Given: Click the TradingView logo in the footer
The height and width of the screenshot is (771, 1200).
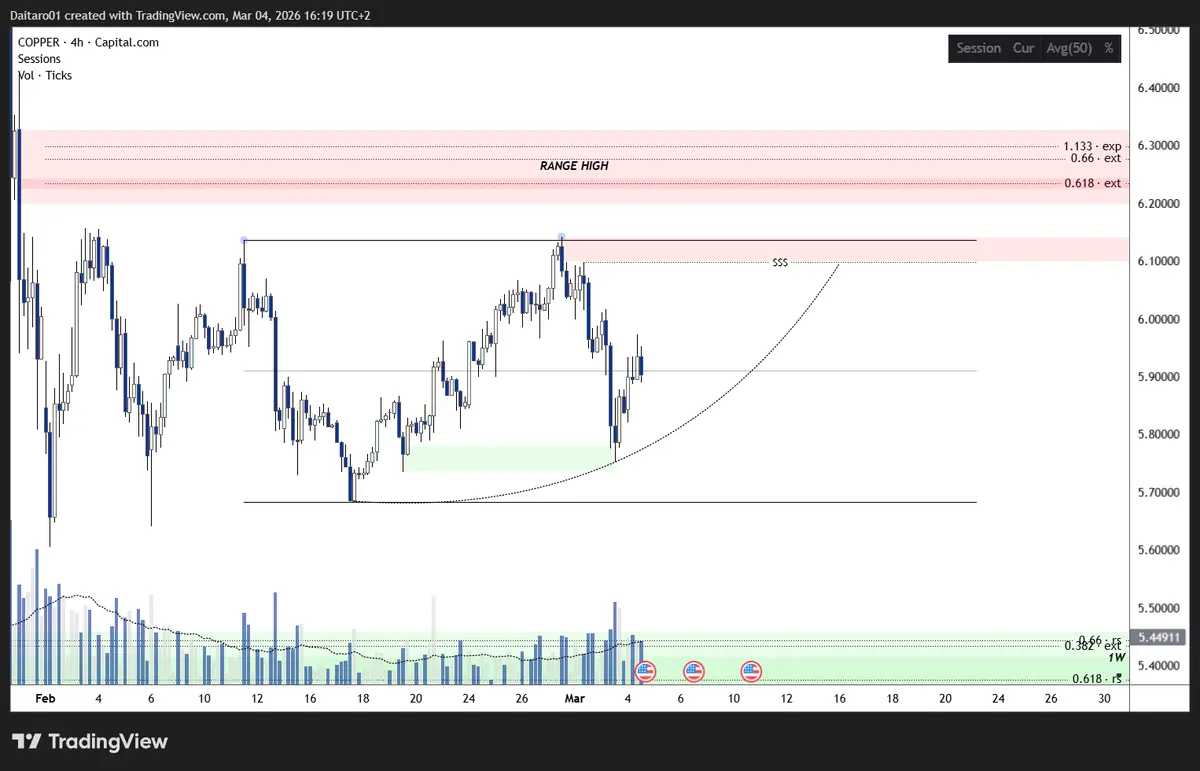Looking at the screenshot, I should [x=90, y=742].
